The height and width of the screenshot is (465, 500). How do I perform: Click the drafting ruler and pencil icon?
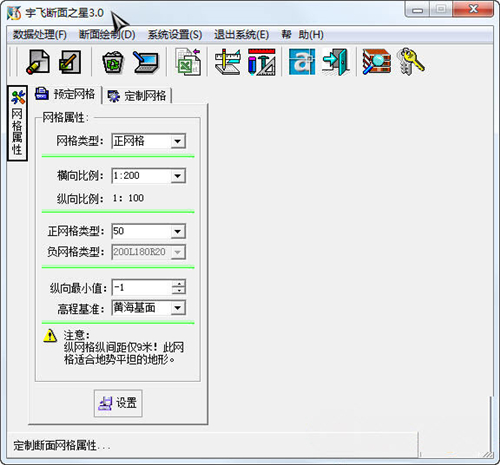[227, 62]
